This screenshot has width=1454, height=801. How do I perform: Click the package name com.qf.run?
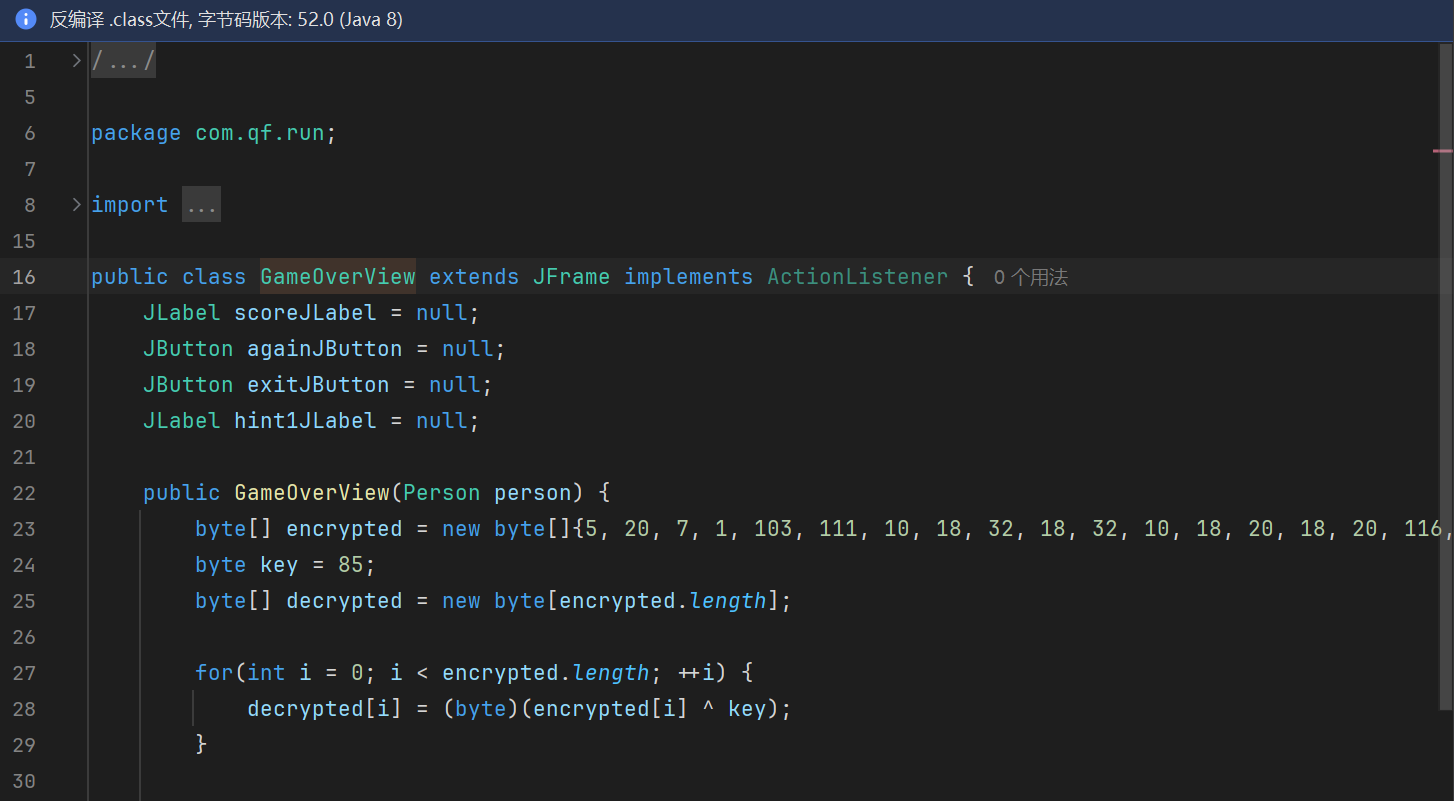[x=260, y=133]
